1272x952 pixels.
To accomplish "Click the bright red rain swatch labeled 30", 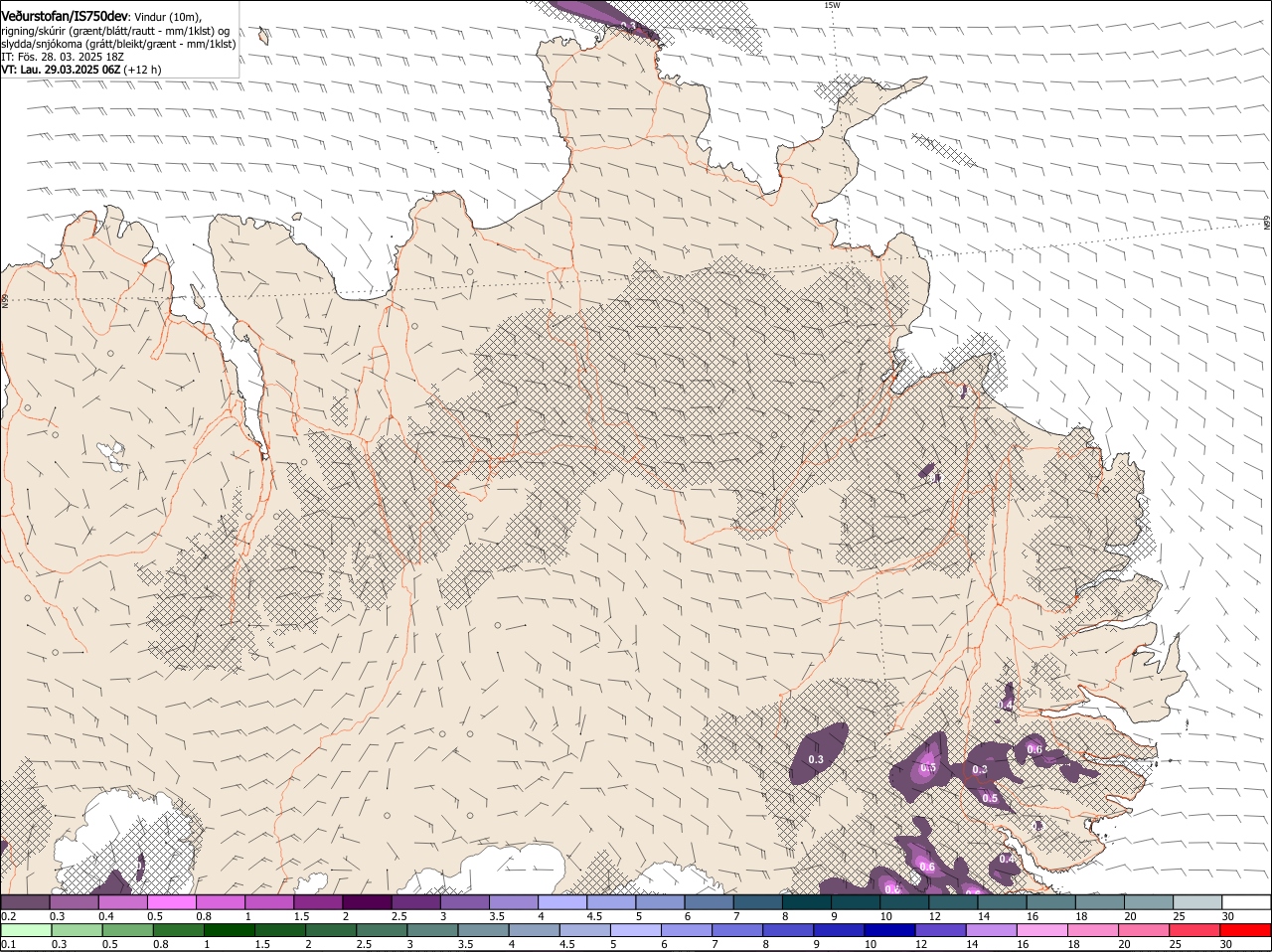I will pos(1245,930).
